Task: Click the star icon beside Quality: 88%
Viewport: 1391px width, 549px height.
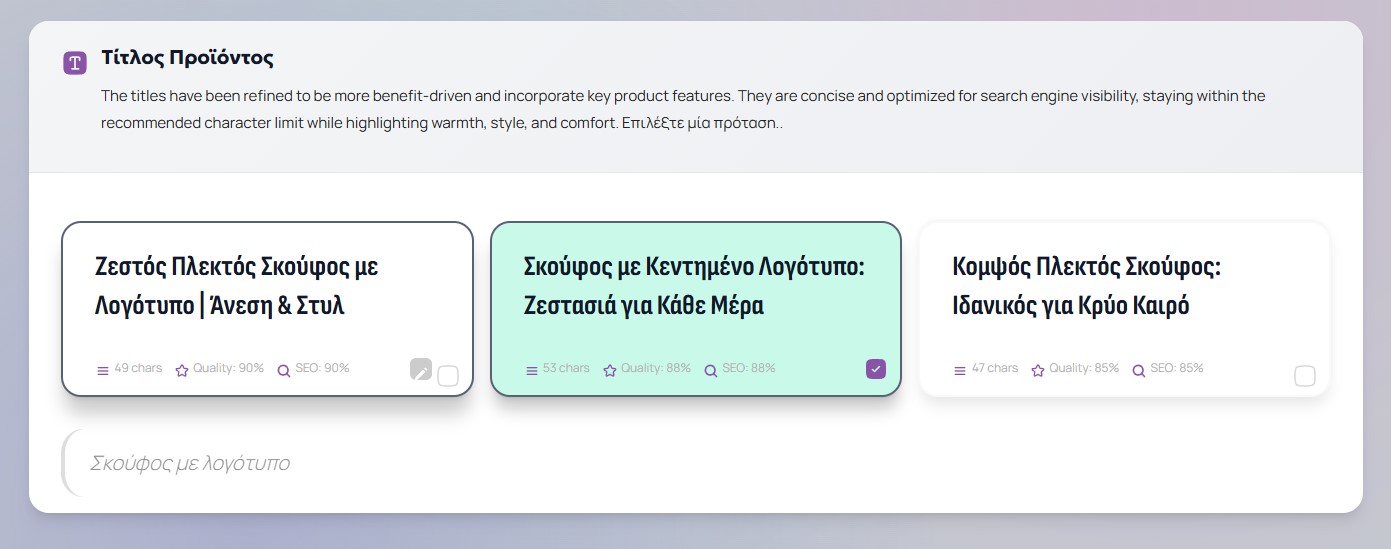Action: 610,370
